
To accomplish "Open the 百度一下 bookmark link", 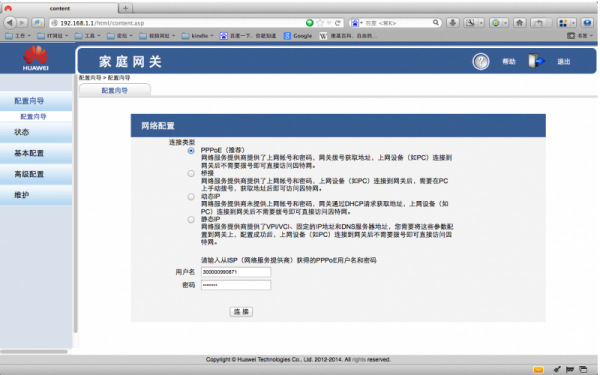I will (248, 36).
